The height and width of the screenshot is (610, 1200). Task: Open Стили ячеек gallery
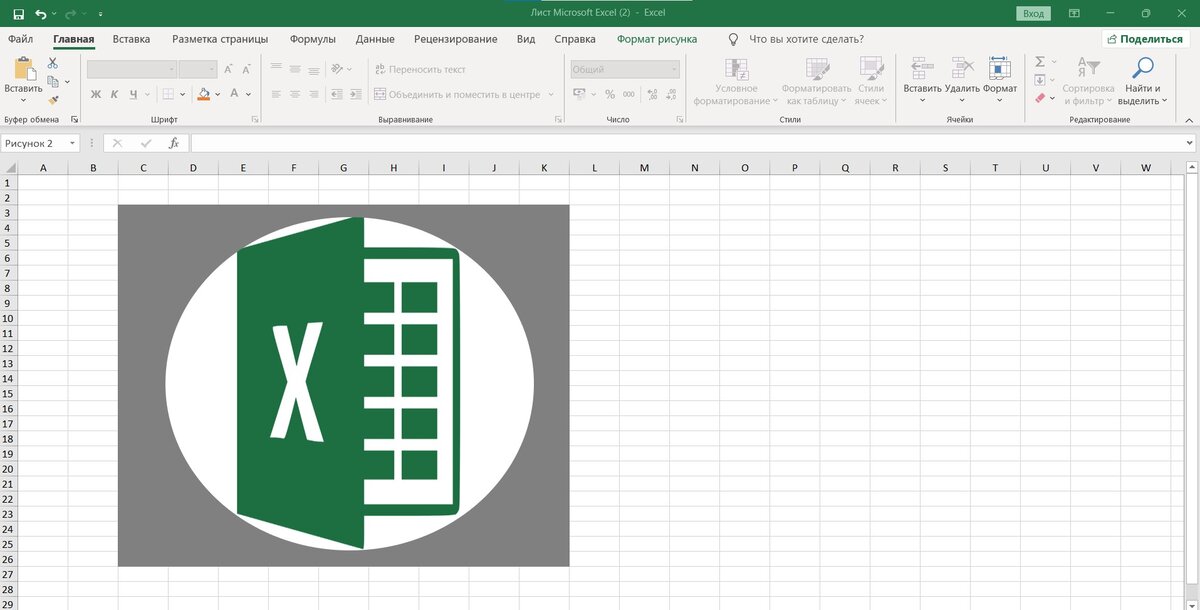pyautogui.click(x=871, y=81)
